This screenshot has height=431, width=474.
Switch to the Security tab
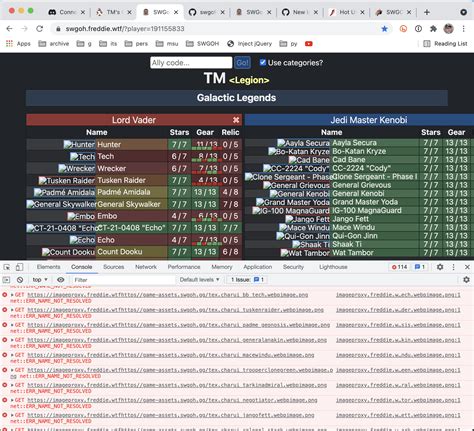tap(293, 267)
